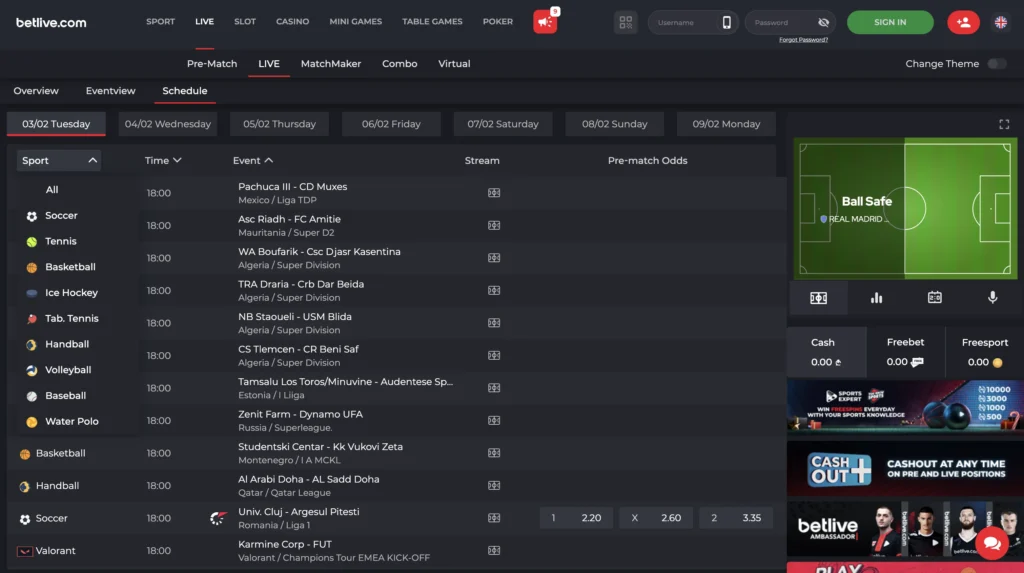
Task: Click stream icon for TRA Draria match
Action: 494,290
